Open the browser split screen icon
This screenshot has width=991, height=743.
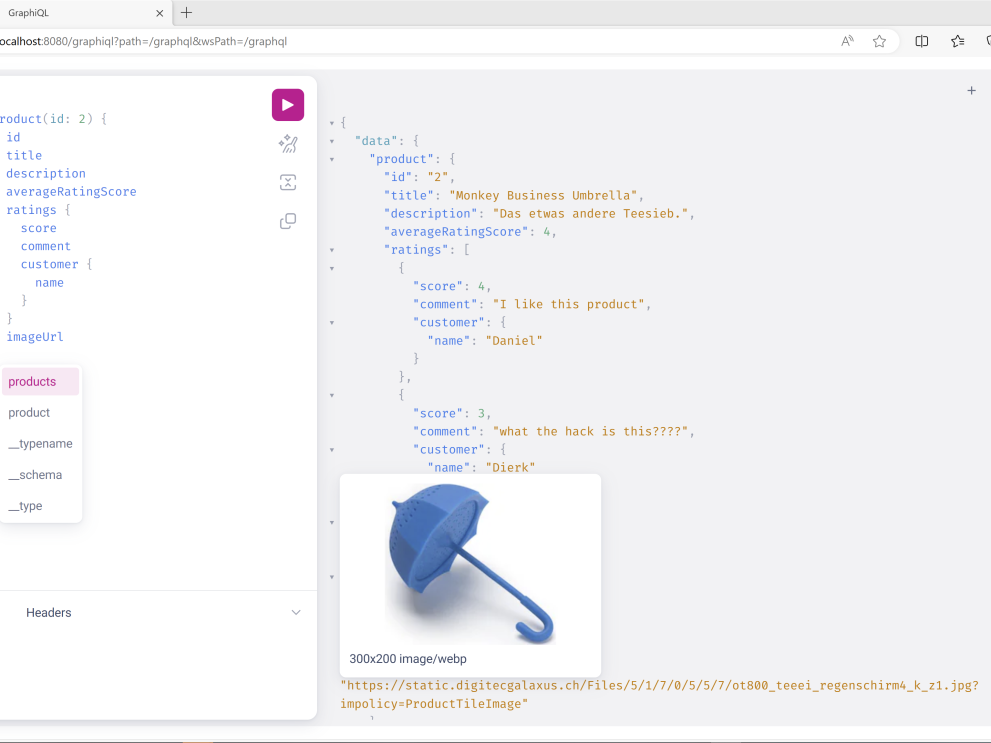922,41
